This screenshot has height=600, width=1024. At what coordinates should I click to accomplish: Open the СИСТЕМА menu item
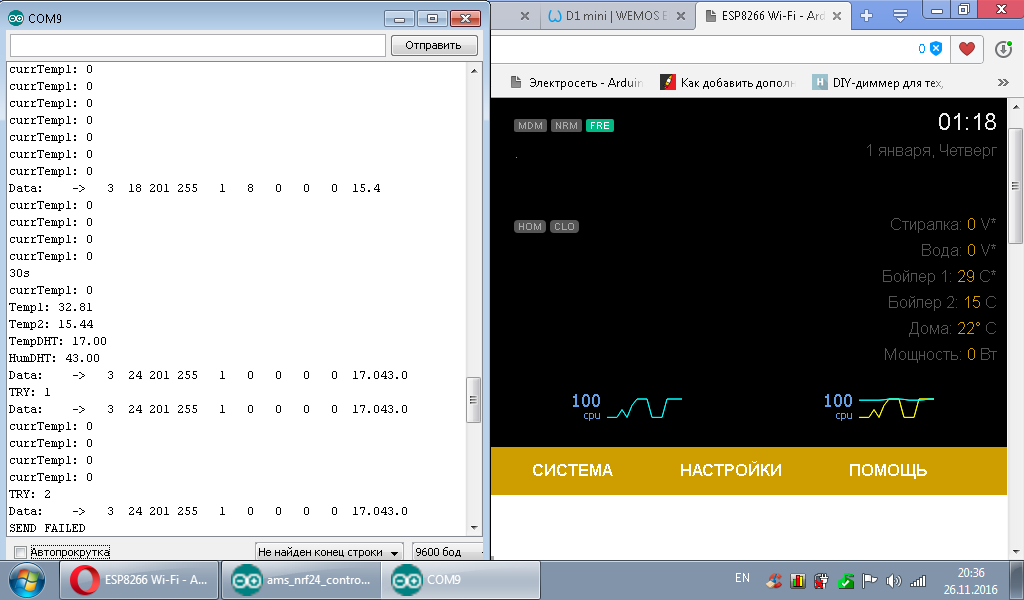tap(572, 471)
